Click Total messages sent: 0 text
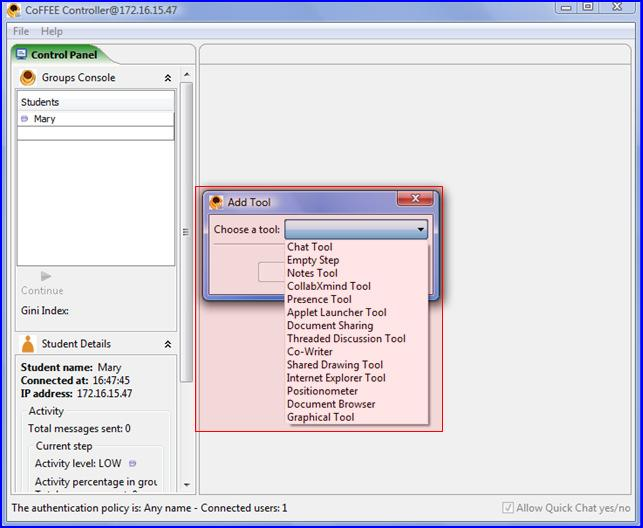The image size is (643, 528). tap(79, 429)
